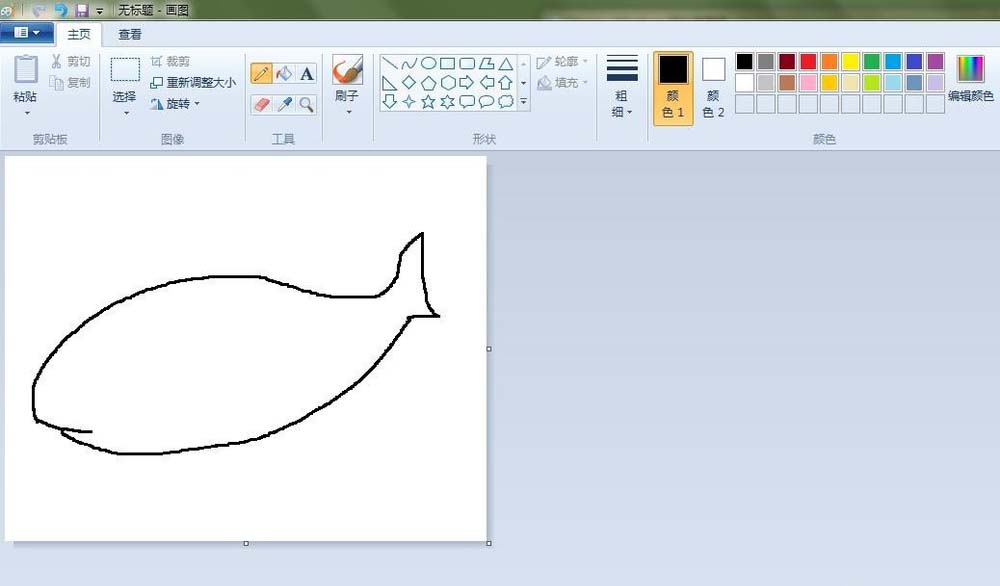Select the Fill with color bucket tool
The height and width of the screenshot is (586, 1000).
pos(284,73)
